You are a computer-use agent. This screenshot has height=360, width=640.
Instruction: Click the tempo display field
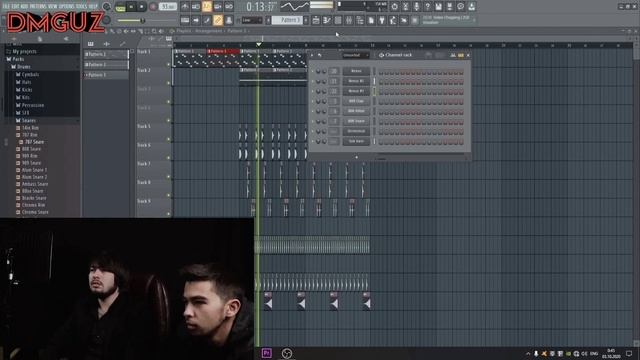coord(168,7)
